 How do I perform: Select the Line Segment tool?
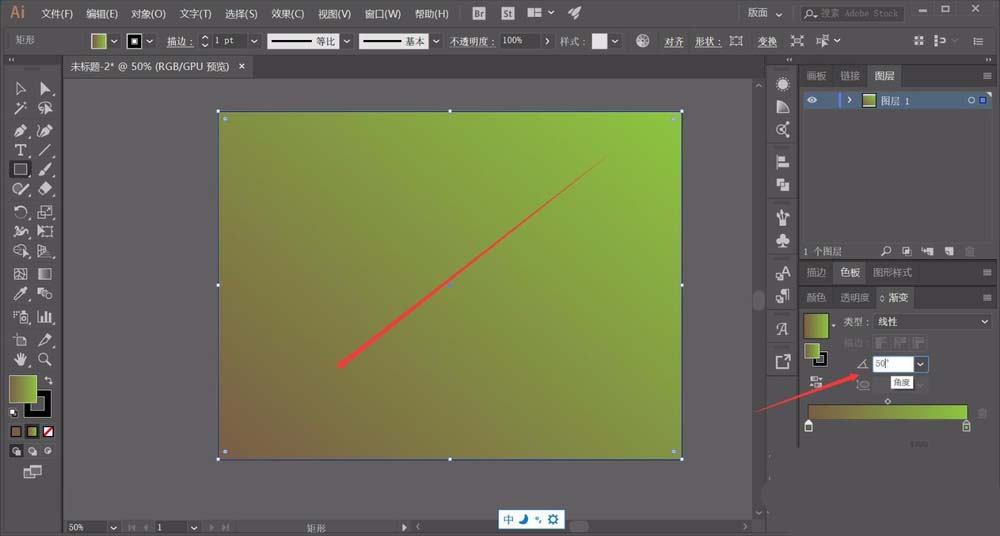pos(45,151)
